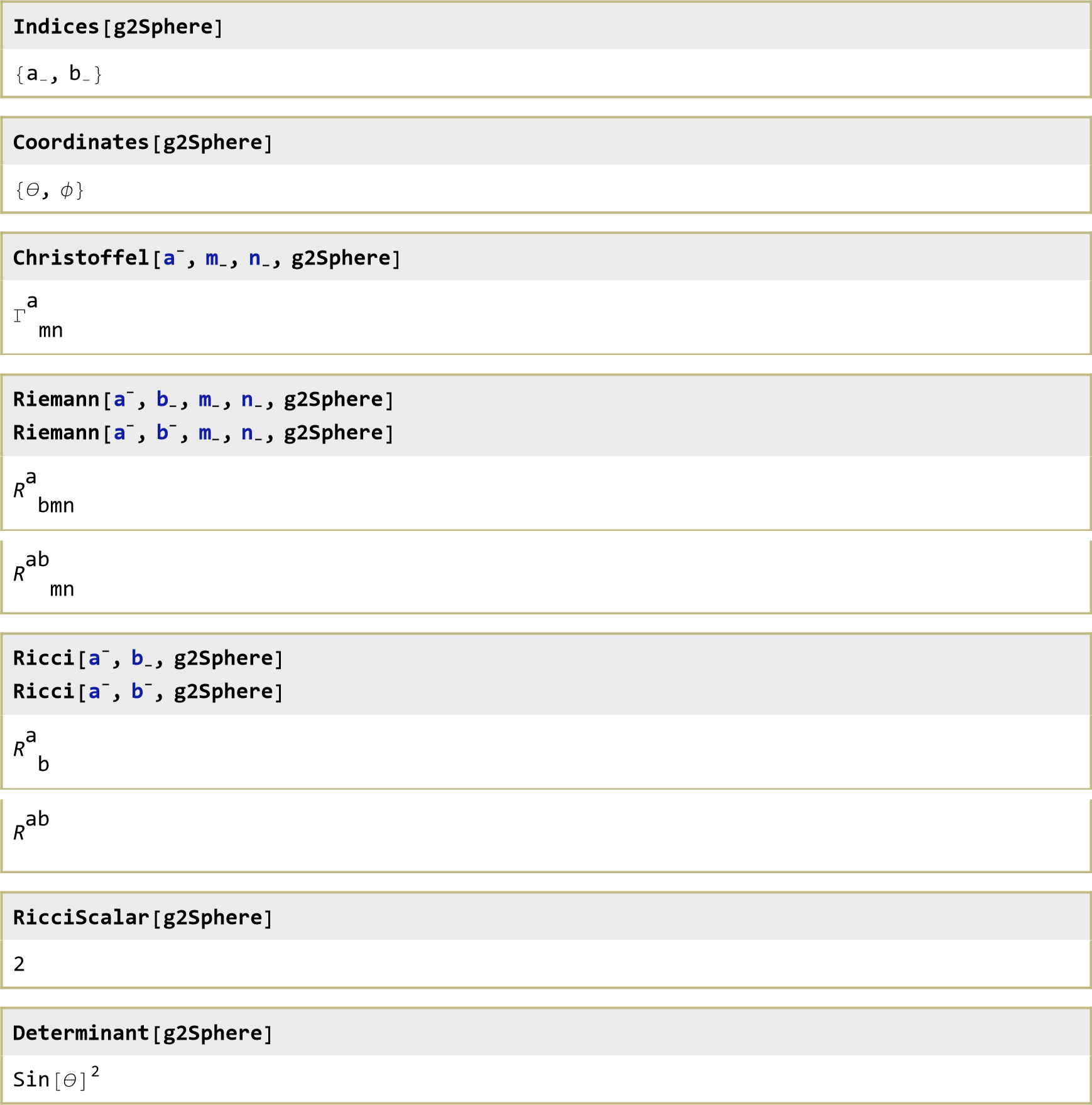Click the Coordinates[g2Sphere] input line
The image size is (1092, 1105).
coord(143,143)
